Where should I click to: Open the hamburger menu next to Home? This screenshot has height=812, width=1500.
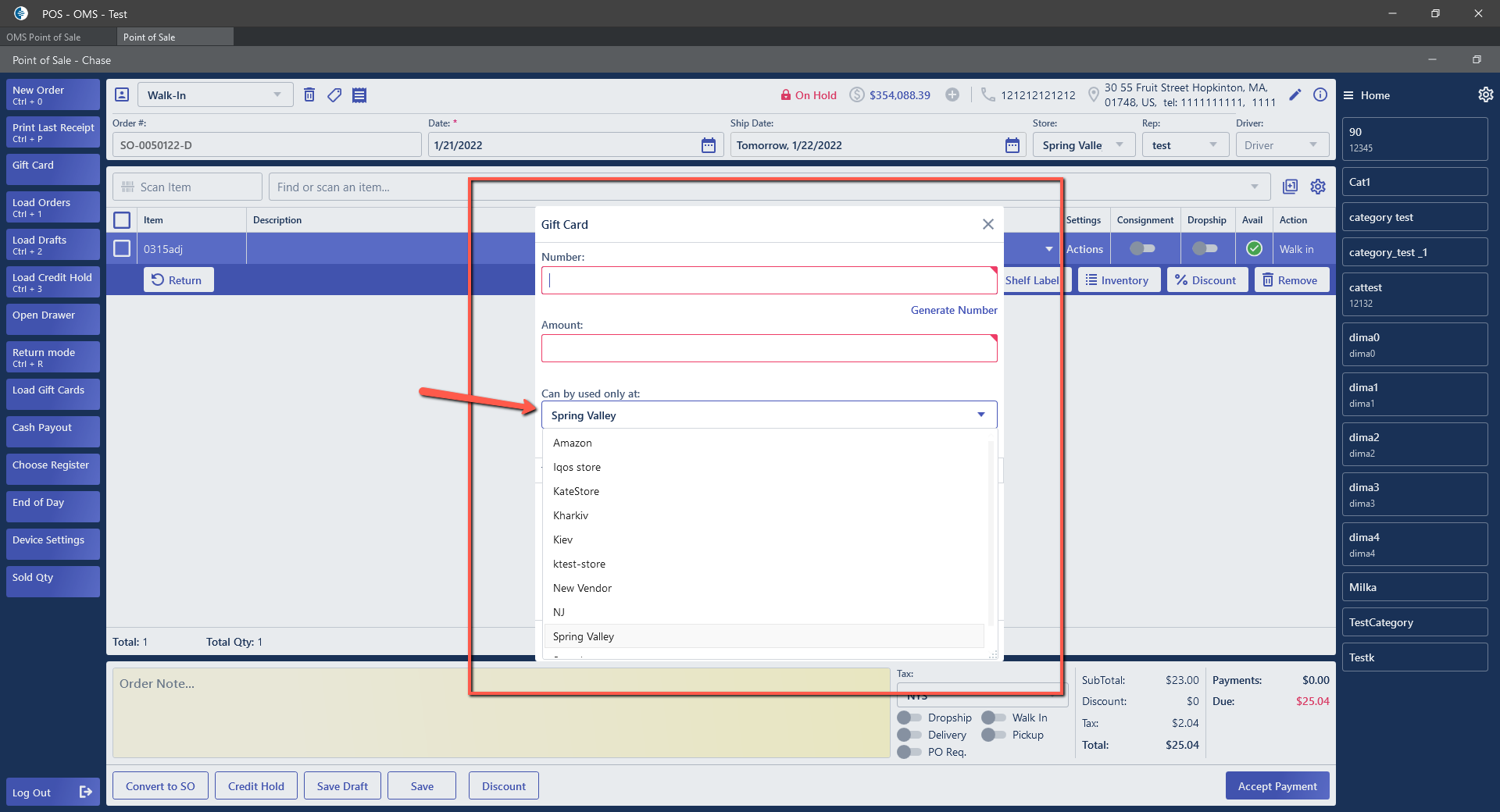point(1348,95)
